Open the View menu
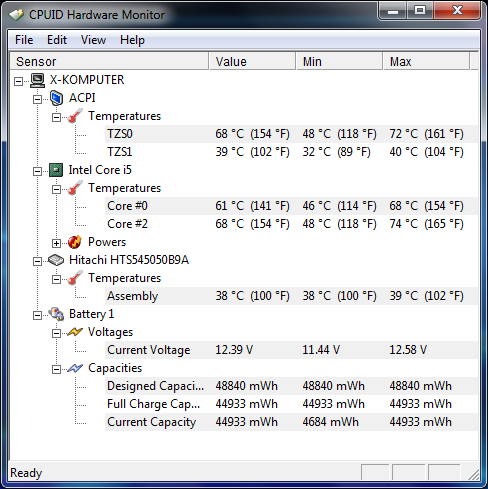This screenshot has height=489, width=488. 93,40
